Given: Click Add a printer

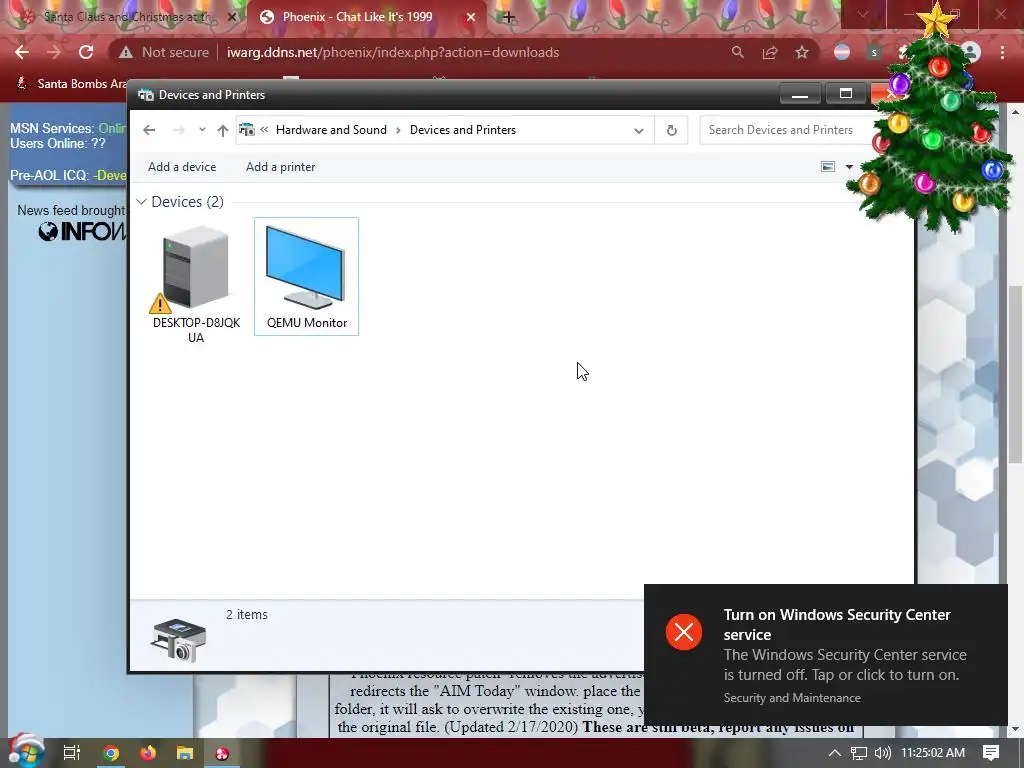Looking at the screenshot, I should pos(280,167).
